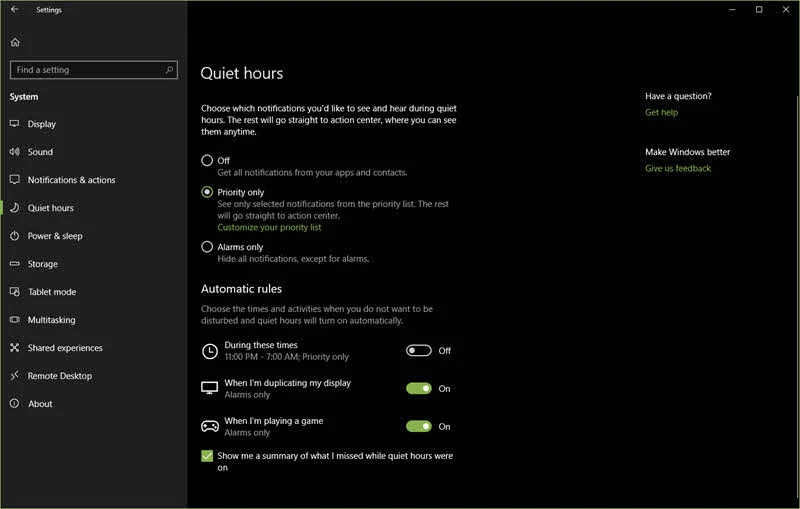The width and height of the screenshot is (800, 509).
Task: Go back with the Settings back arrow
Action: 15,9
